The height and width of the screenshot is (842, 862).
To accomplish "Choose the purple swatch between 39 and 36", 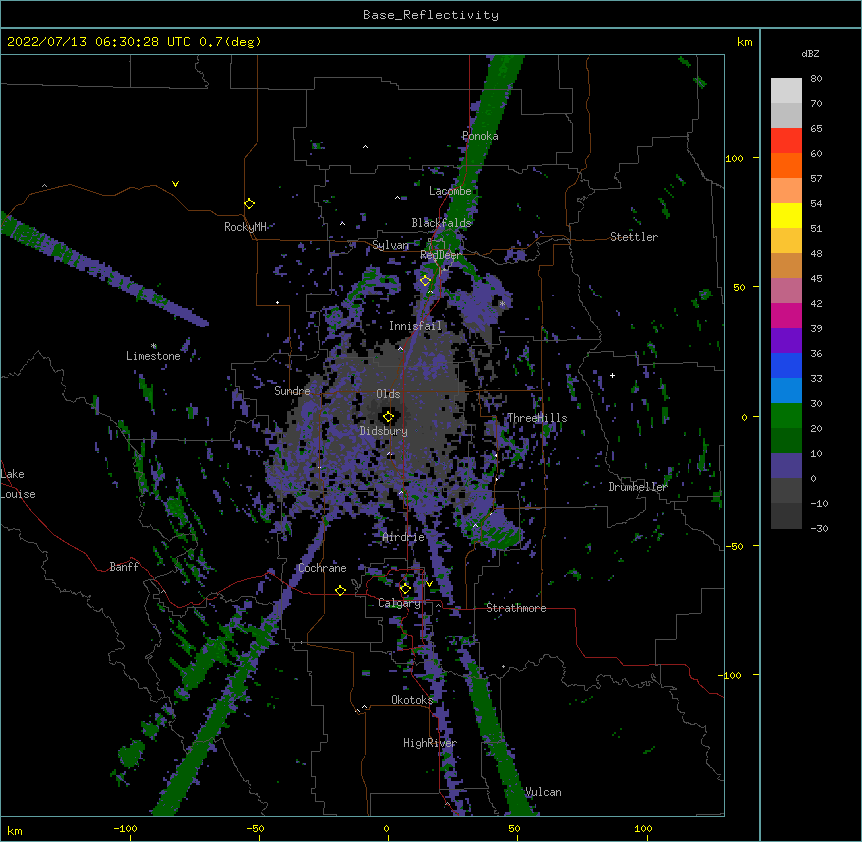I will (786, 340).
